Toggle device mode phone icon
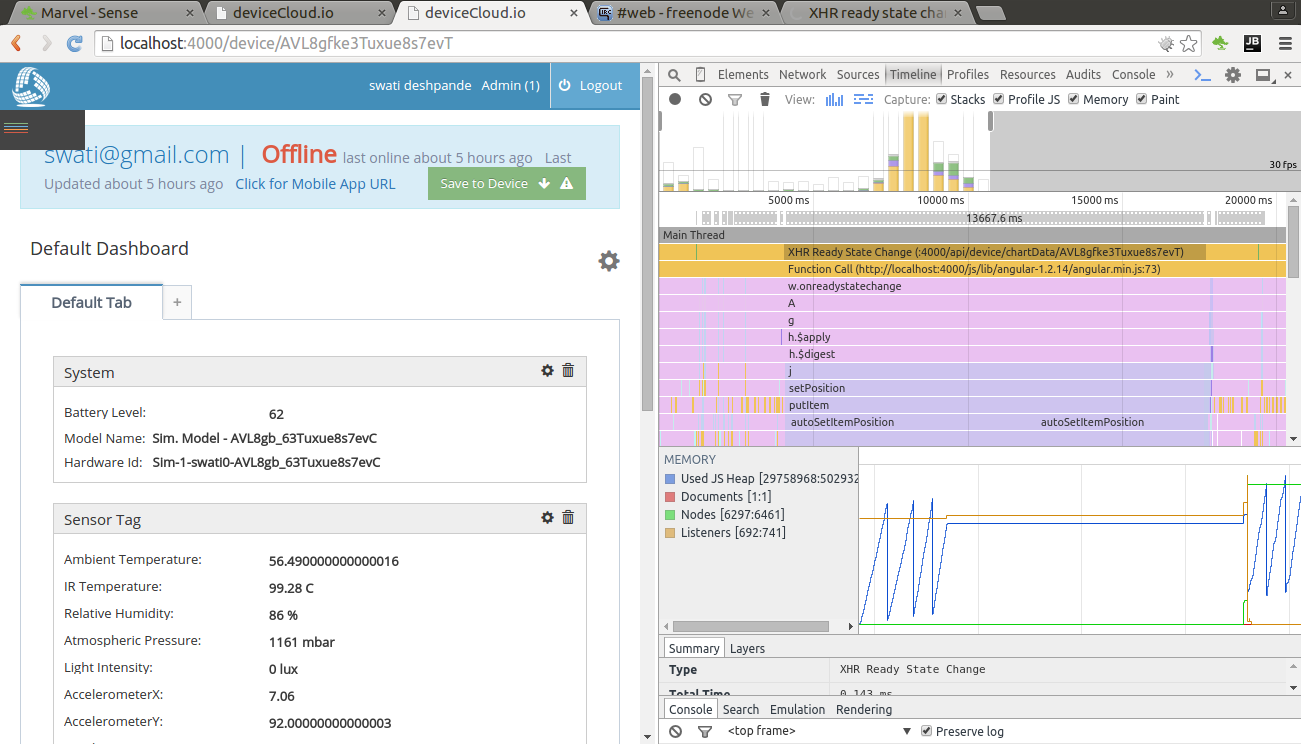Screen dimensions: 1301x744 pos(700,75)
